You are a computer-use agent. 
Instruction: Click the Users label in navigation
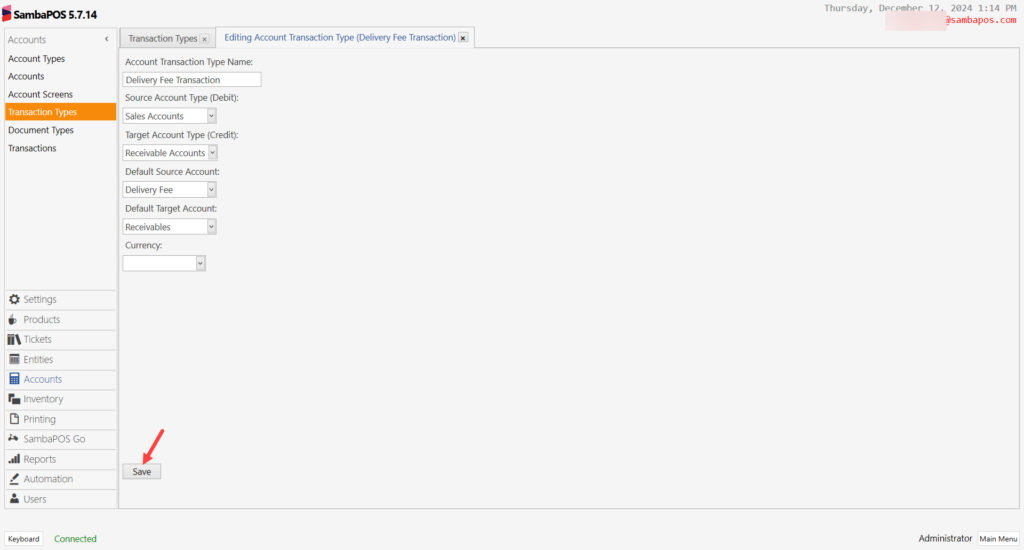click(x=35, y=499)
